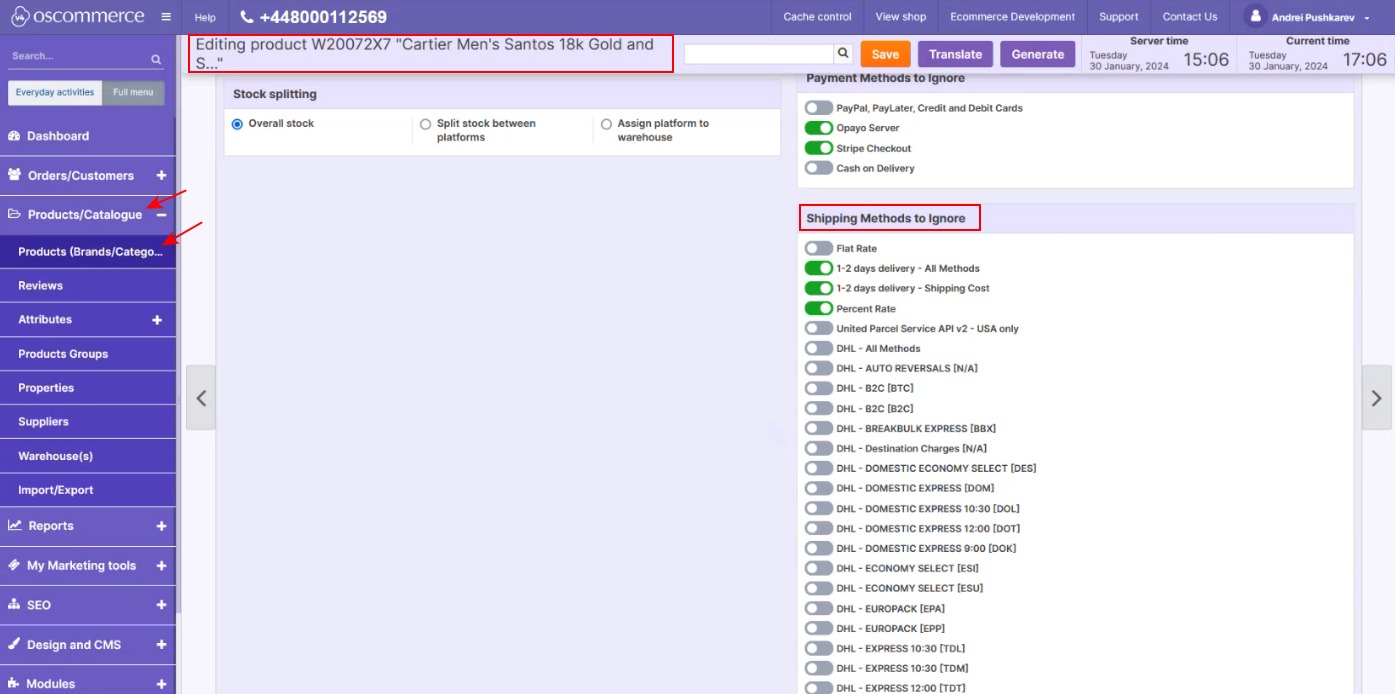The height and width of the screenshot is (694, 1395).
Task: Open Andrei Pushkarev dropdown arrow
Action: 1367,18
